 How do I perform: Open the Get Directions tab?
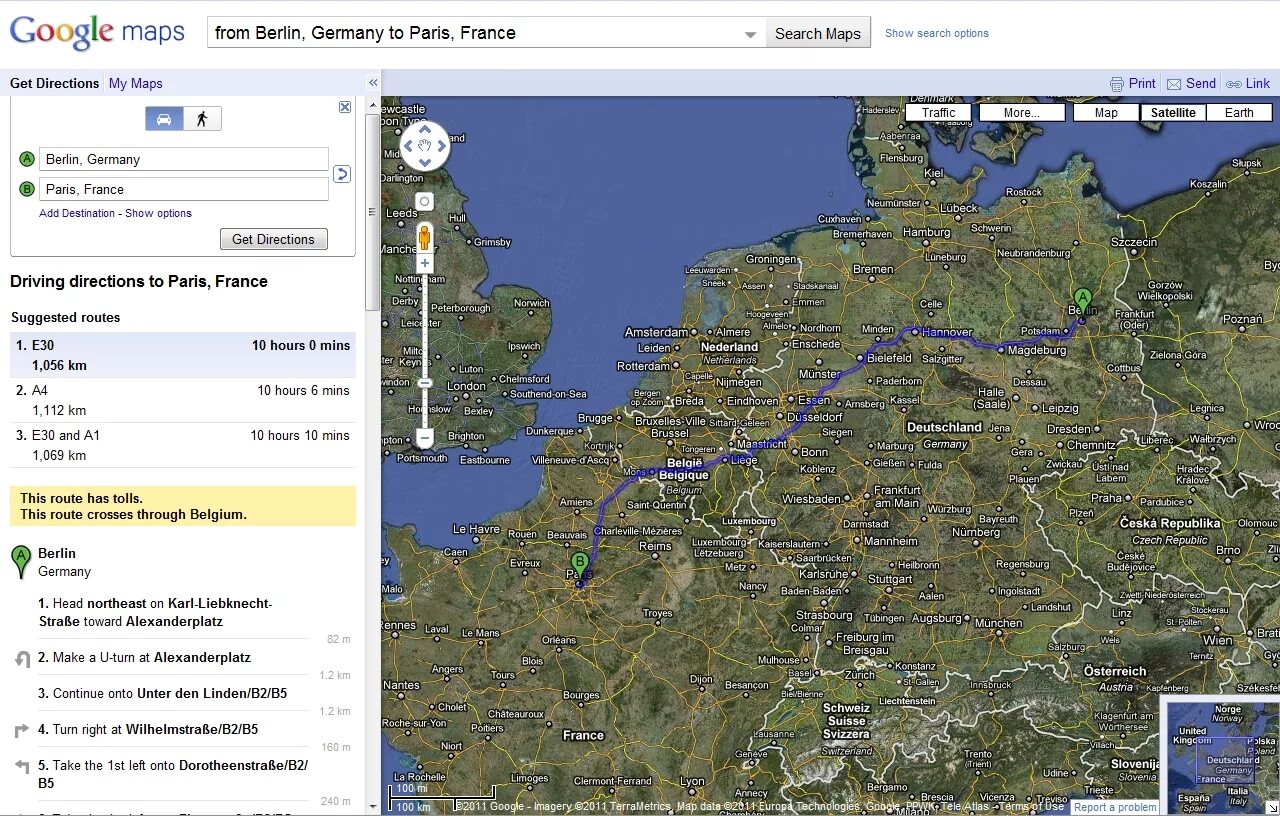[55, 83]
